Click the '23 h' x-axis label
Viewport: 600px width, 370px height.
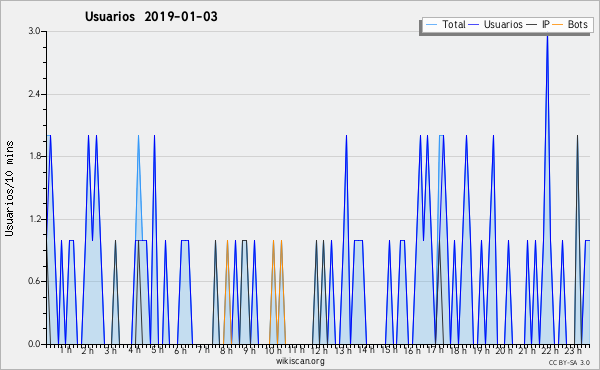[573, 351]
